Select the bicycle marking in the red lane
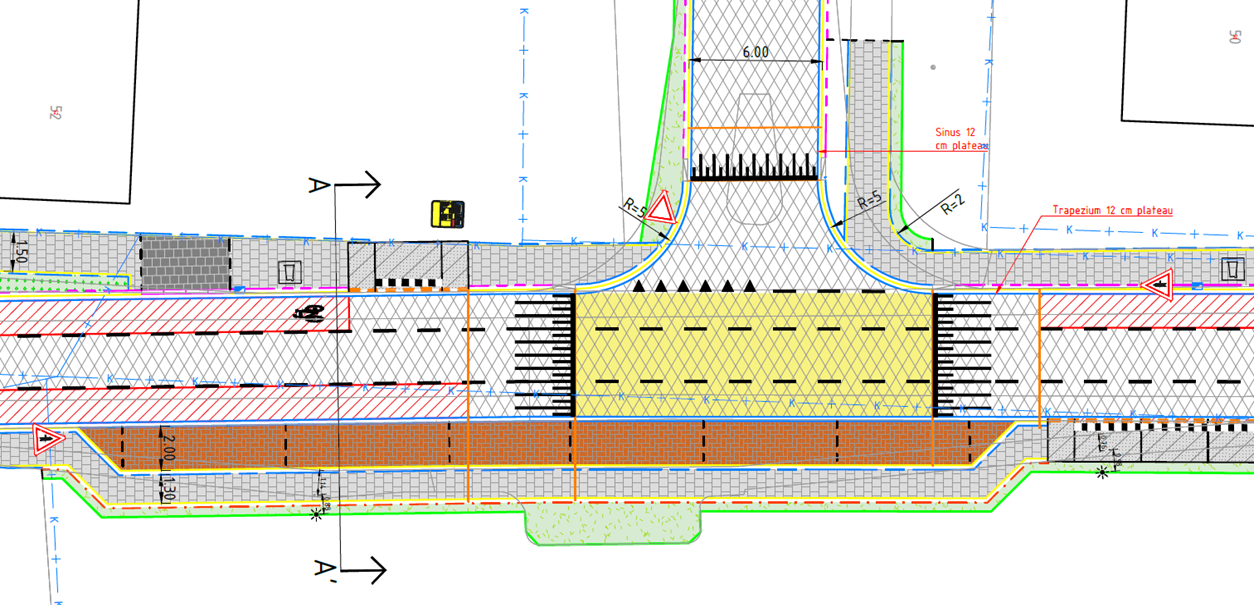Viewport: 1259px width, 605px height. tap(308, 313)
